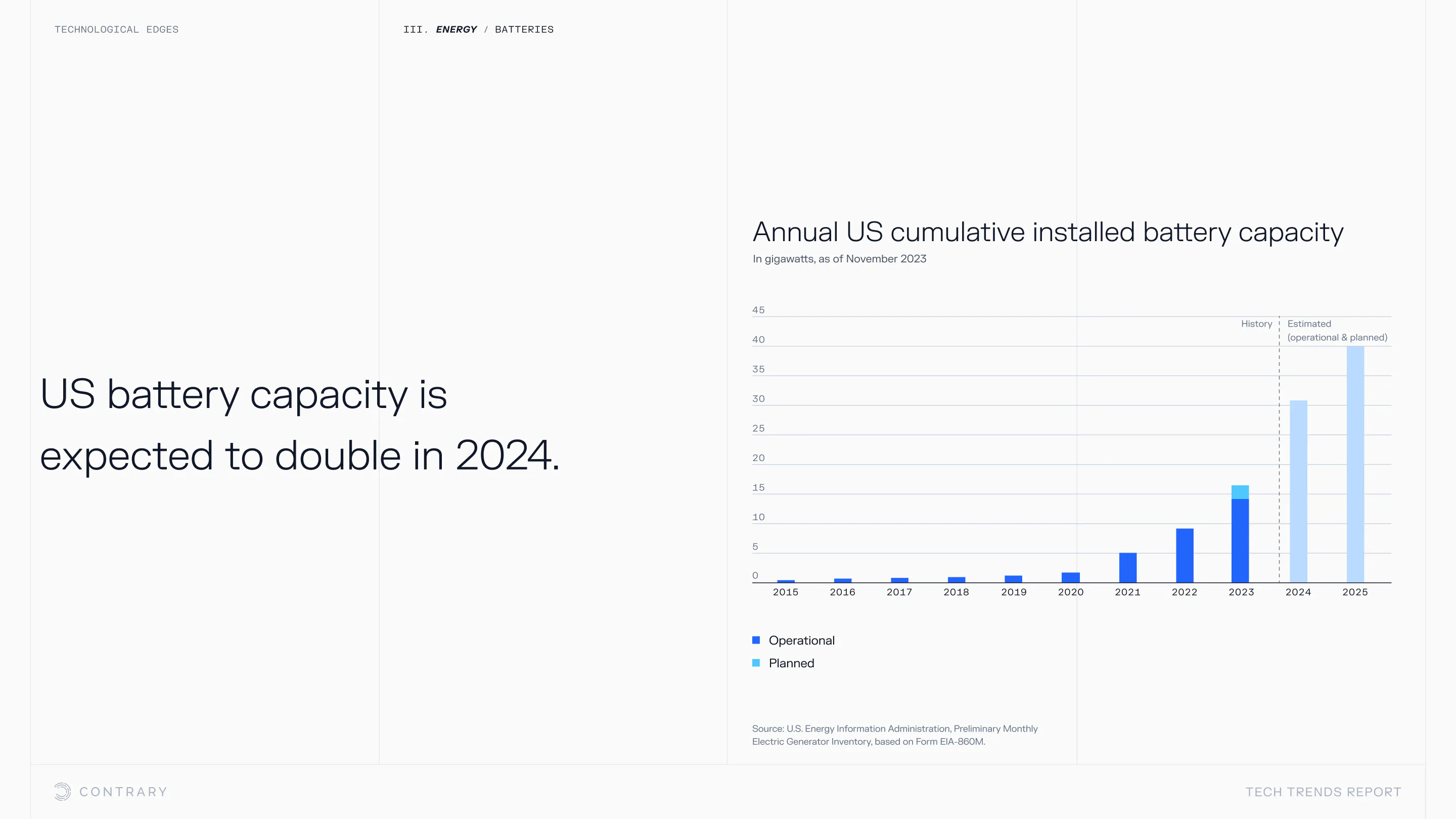Image resolution: width=1456 pixels, height=819 pixels.
Task: Click the chart title about battery capacity
Action: [x=1048, y=232]
